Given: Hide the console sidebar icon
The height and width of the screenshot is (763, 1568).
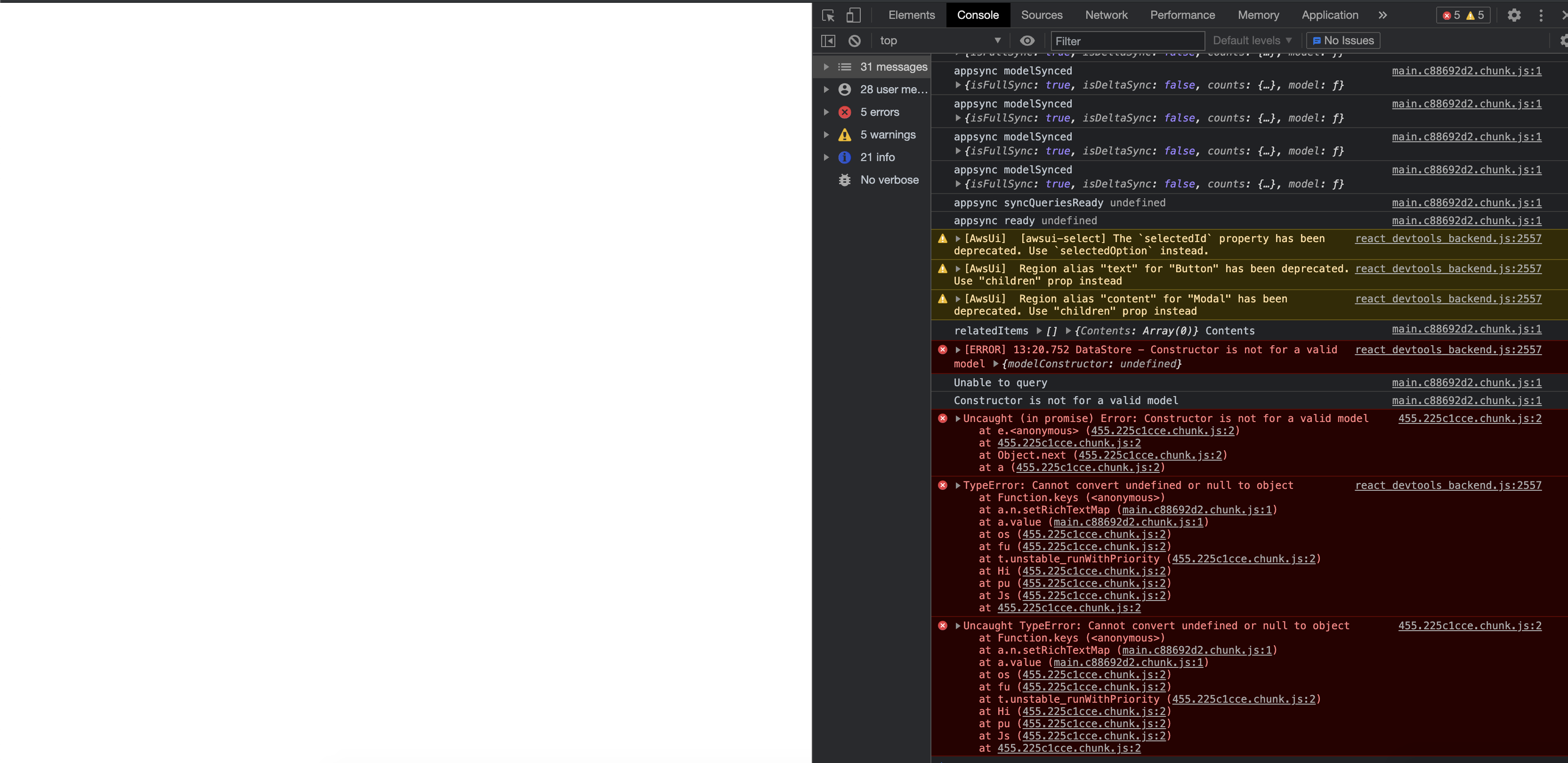Looking at the screenshot, I should [x=828, y=41].
